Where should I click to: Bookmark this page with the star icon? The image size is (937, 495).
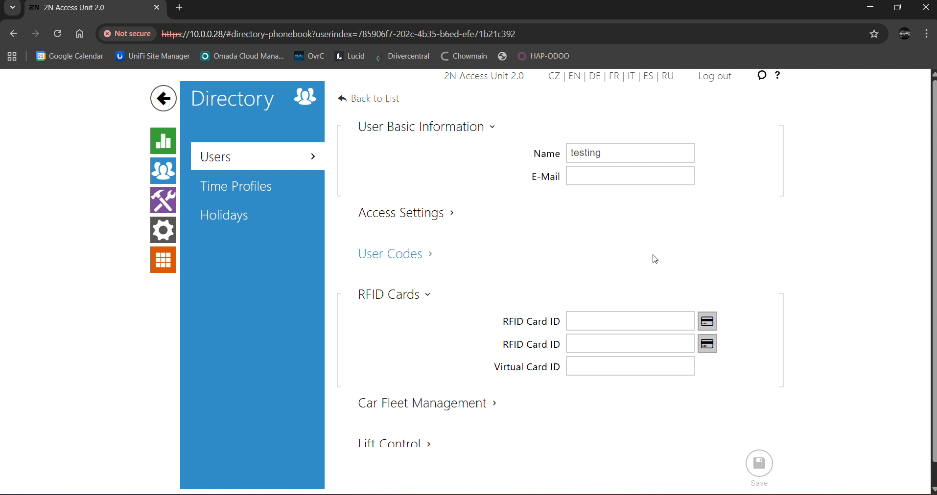874,33
